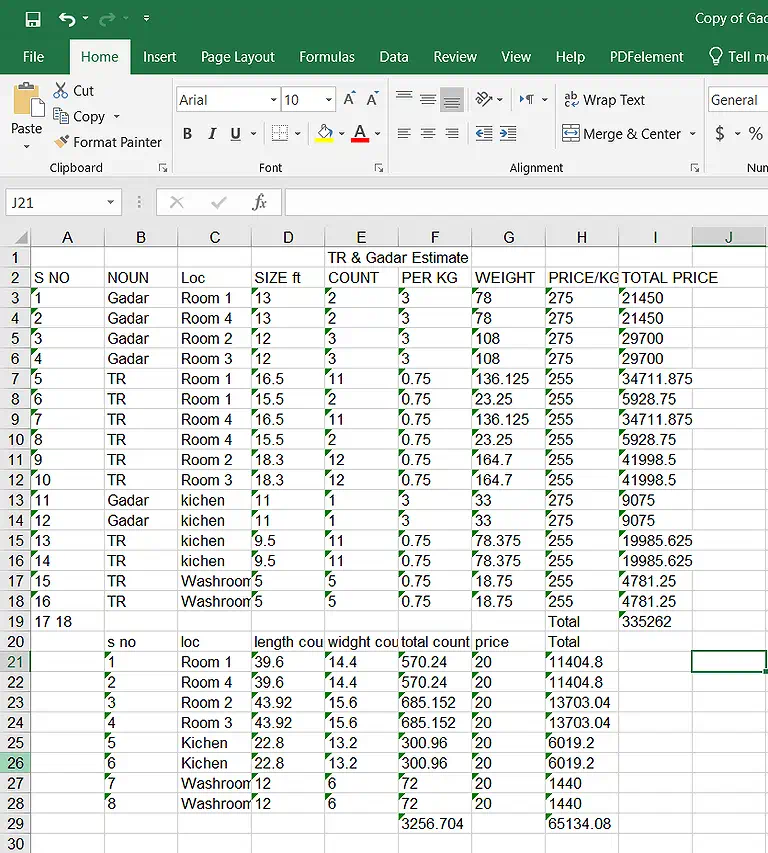Click the Tell me lightbulb icon
Viewport: 768px width, 853px height.
pos(716,57)
